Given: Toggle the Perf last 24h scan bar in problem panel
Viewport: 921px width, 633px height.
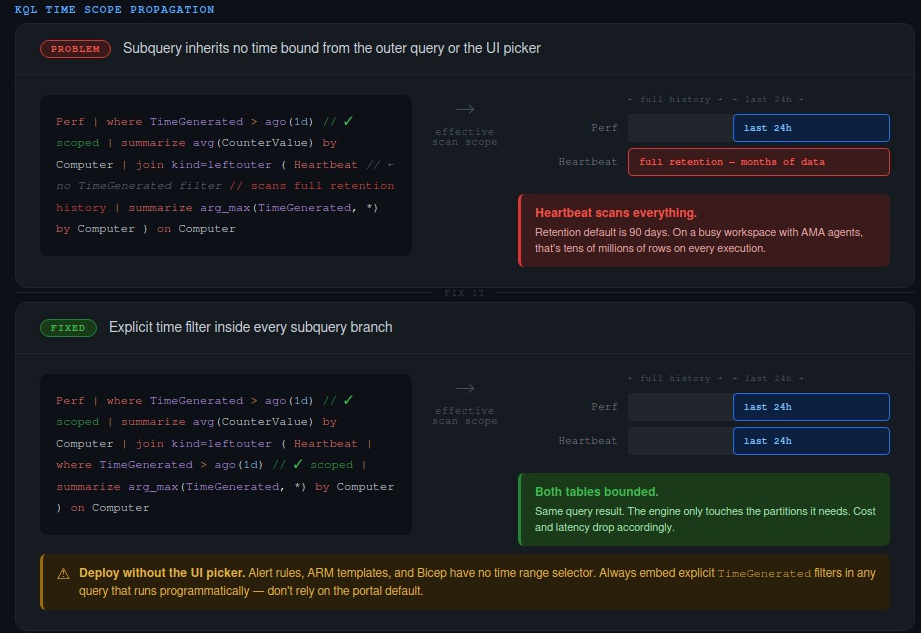Looking at the screenshot, I should (811, 128).
